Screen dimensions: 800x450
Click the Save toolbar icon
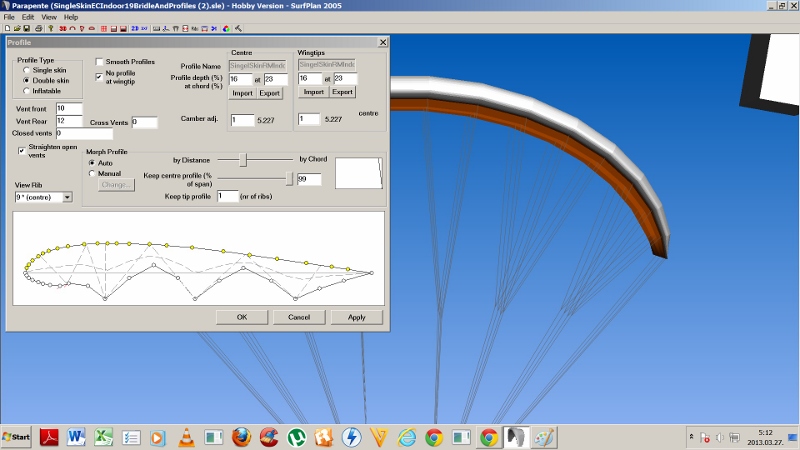[28, 28]
